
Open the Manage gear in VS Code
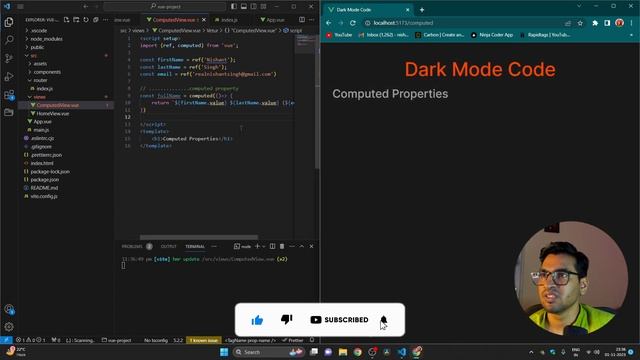click(x=9, y=327)
